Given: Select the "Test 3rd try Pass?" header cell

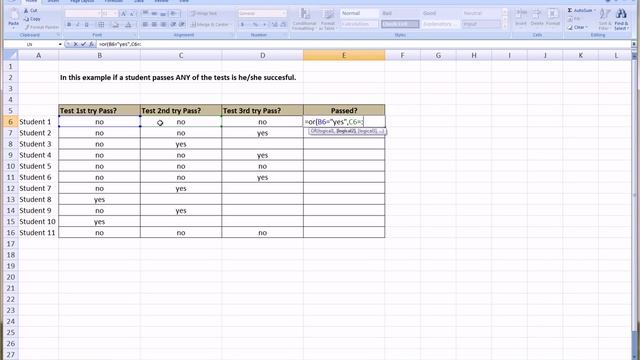Looking at the screenshot, I should 262,111.
